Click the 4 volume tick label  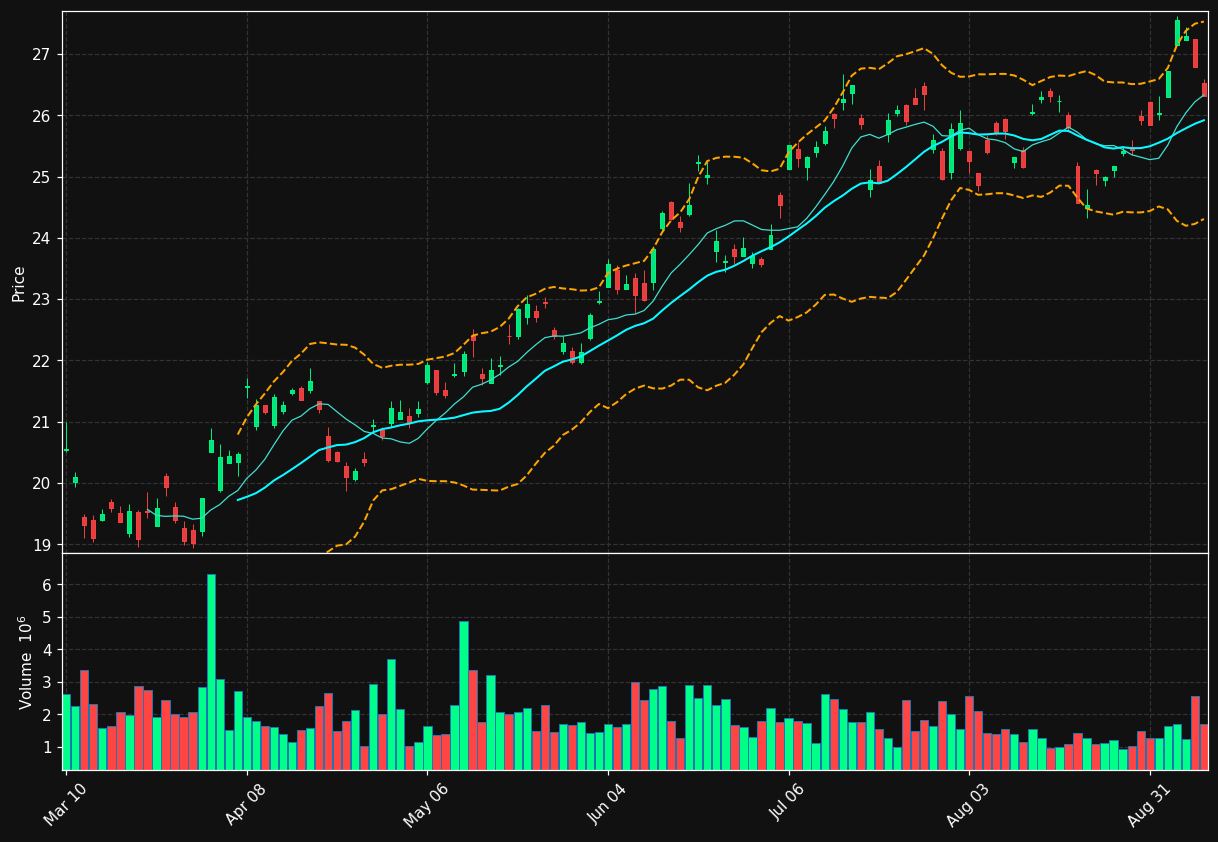(x=48, y=650)
